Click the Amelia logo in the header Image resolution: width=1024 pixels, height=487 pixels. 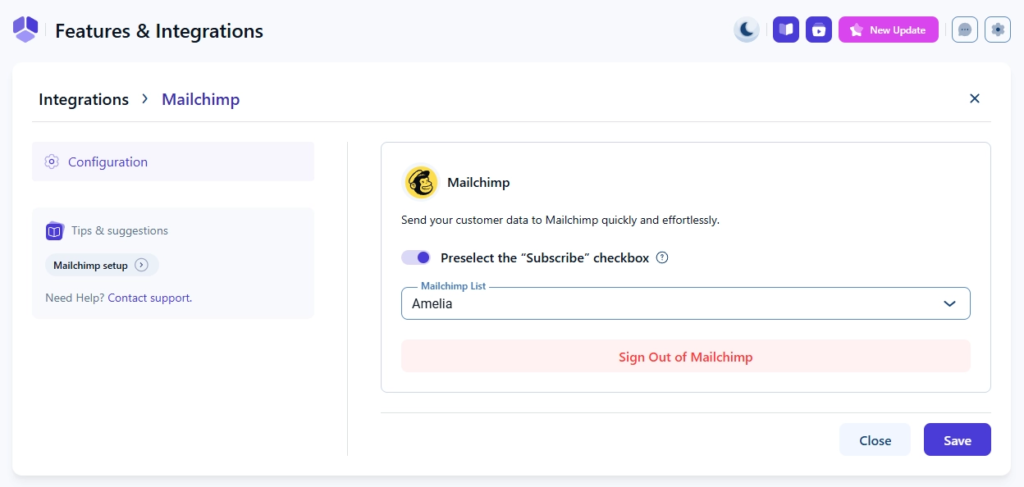(25, 30)
